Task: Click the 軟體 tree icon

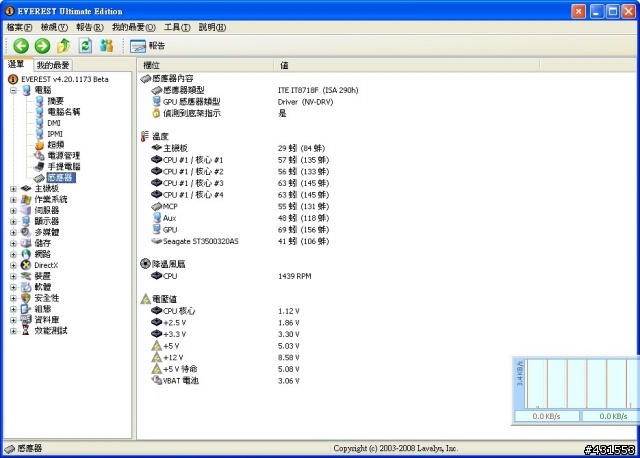Action: [x=26, y=287]
